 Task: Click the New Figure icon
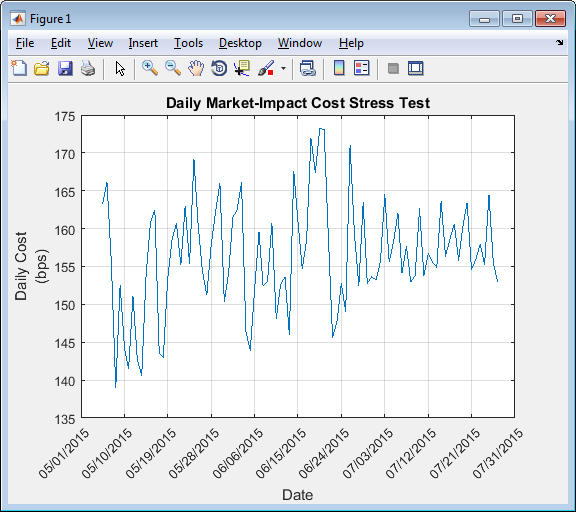(19, 68)
